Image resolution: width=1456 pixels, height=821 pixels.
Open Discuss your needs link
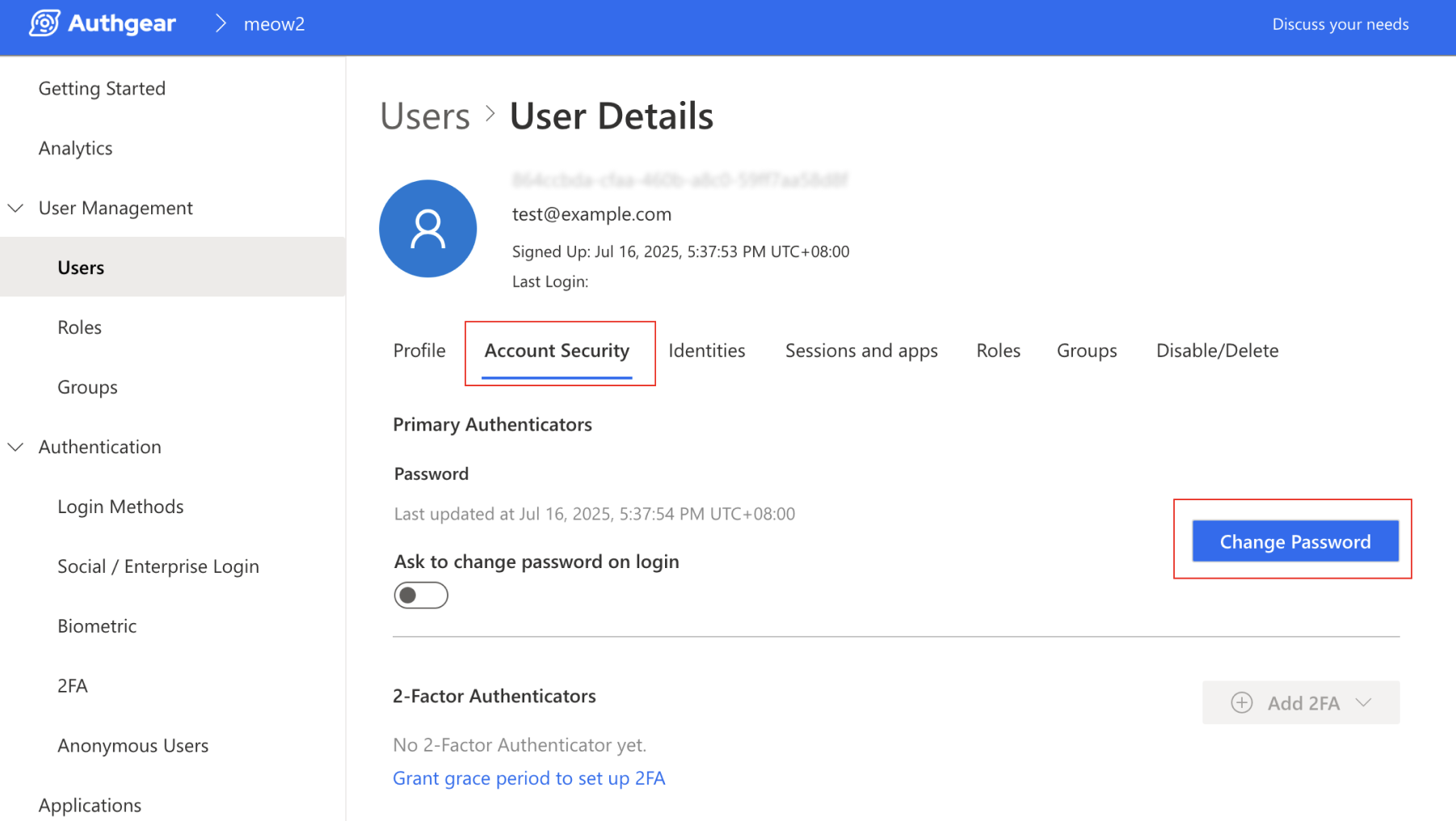click(x=1340, y=24)
